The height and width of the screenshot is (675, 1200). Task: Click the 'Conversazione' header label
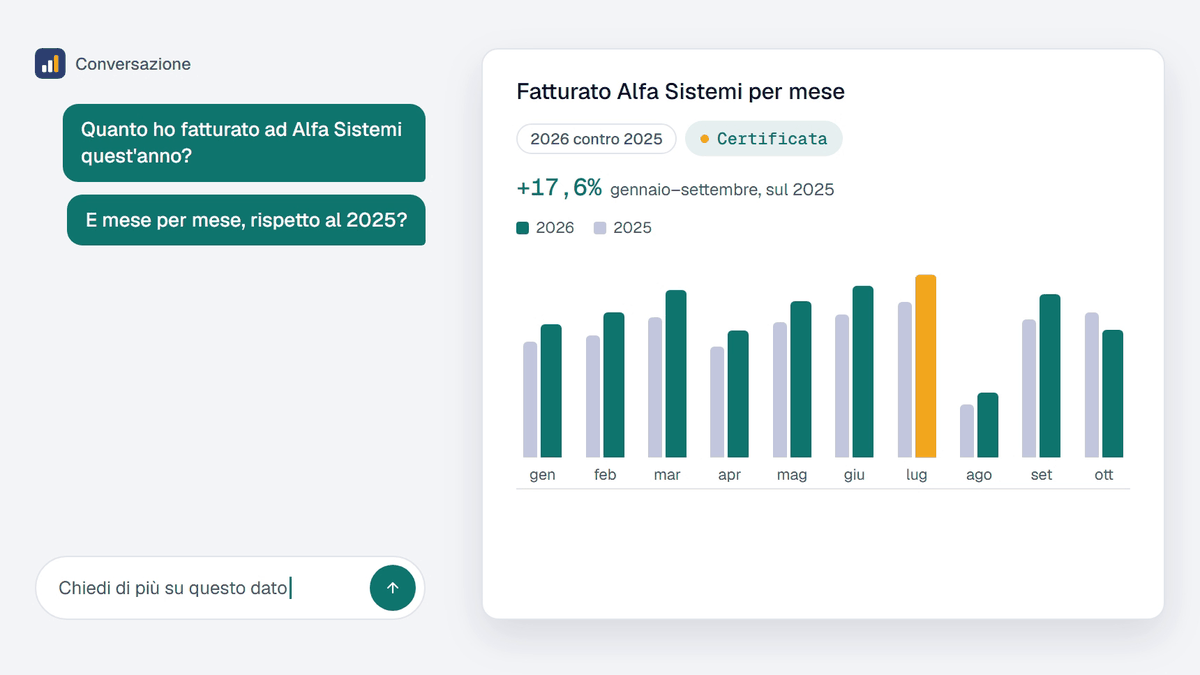133,64
